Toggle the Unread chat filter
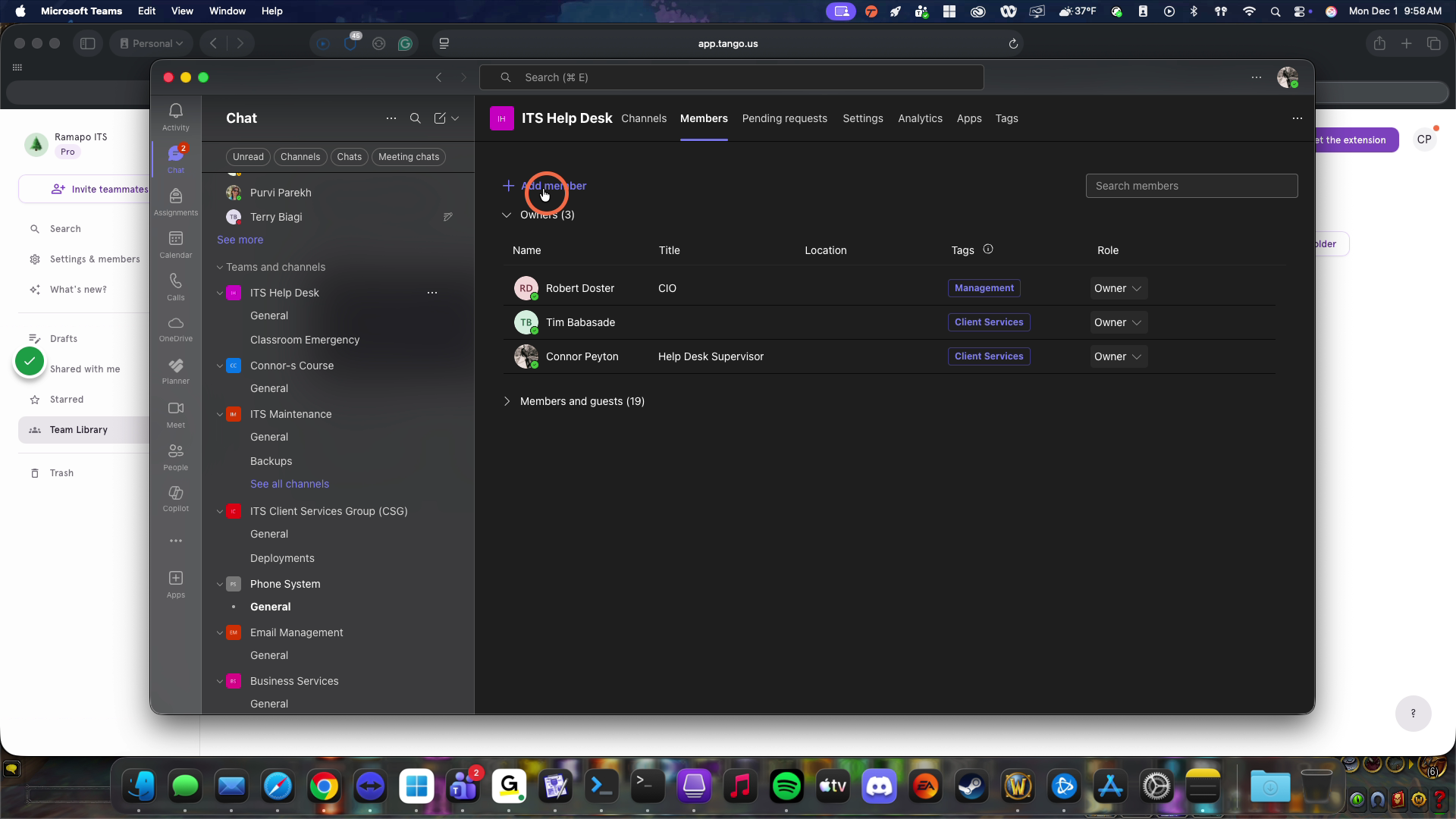 248,157
